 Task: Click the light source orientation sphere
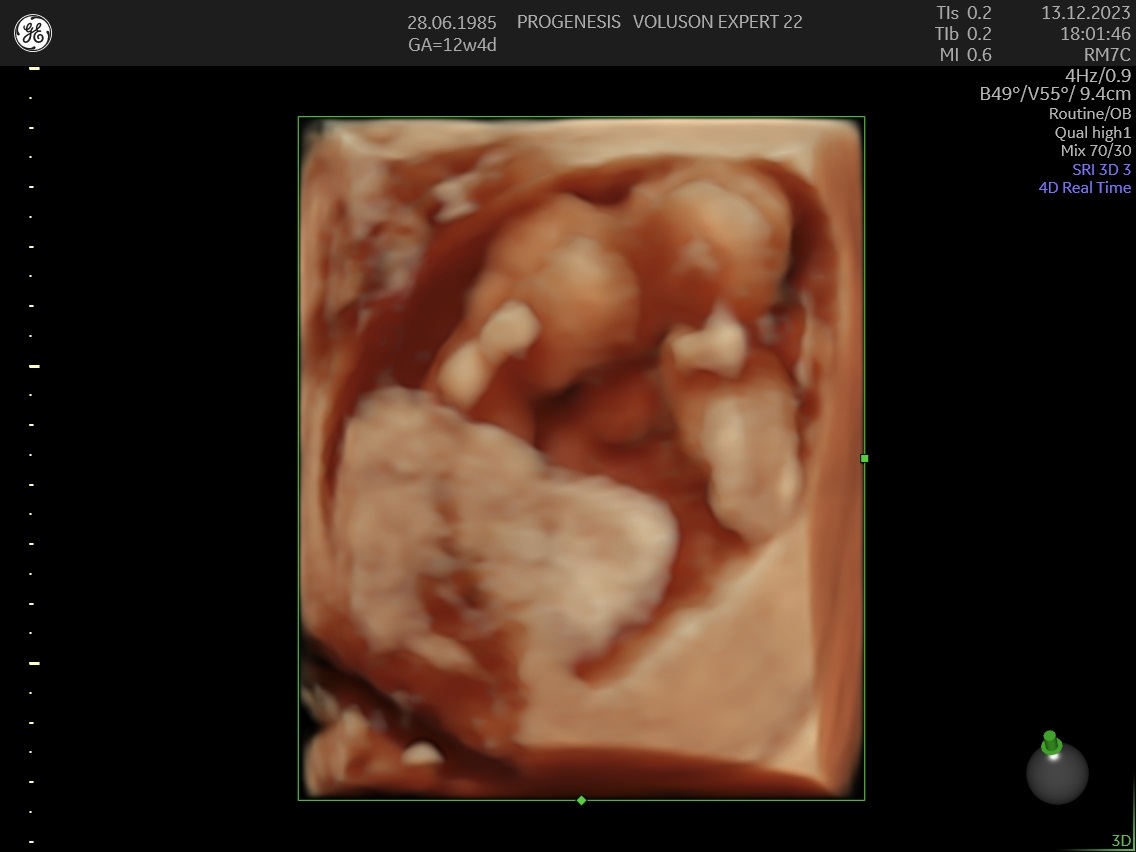(x=1057, y=774)
